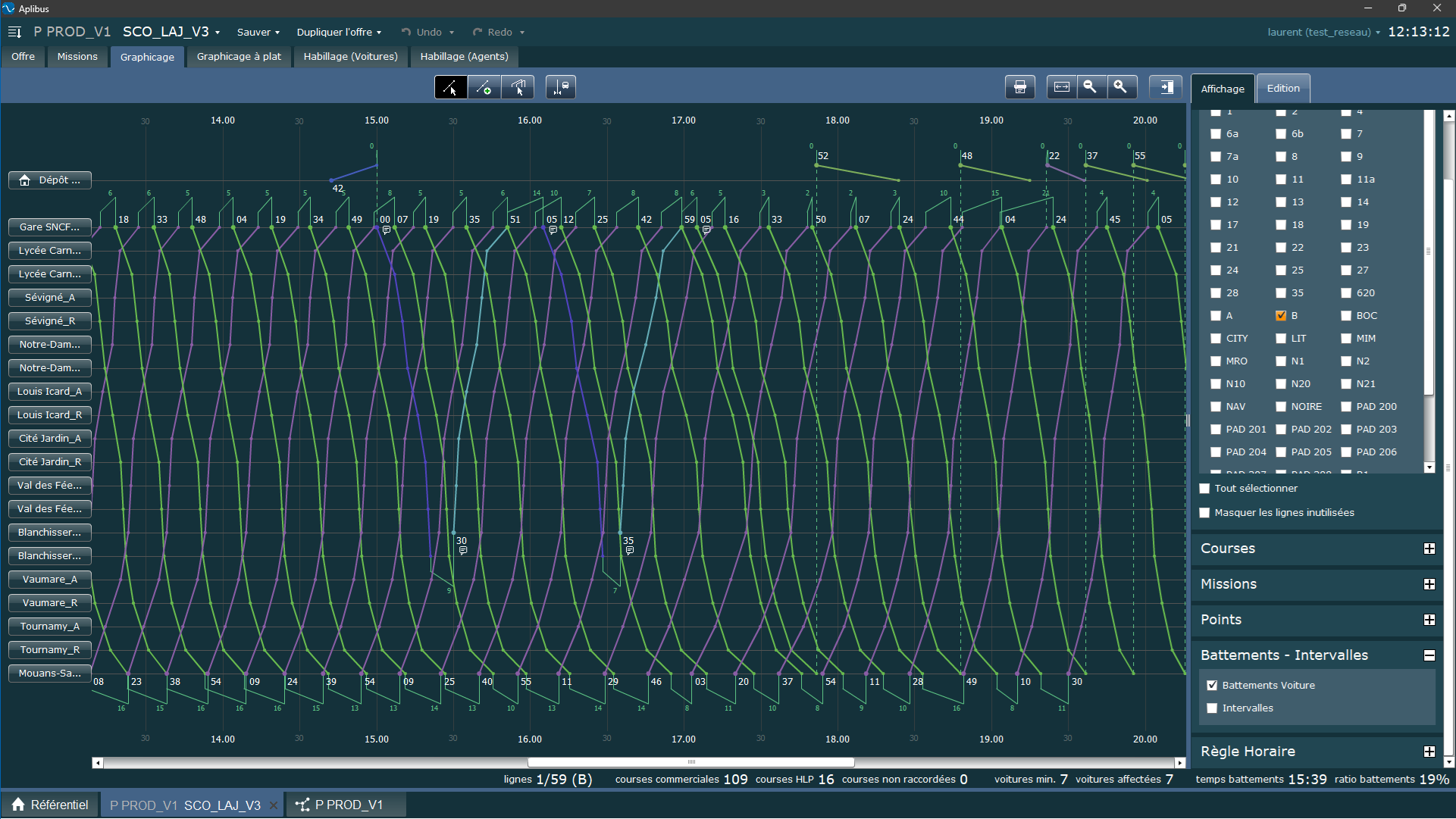Uncheck line B checkbox
Image resolution: width=1456 pixels, height=819 pixels.
pyautogui.click(x=1281, y=316)
